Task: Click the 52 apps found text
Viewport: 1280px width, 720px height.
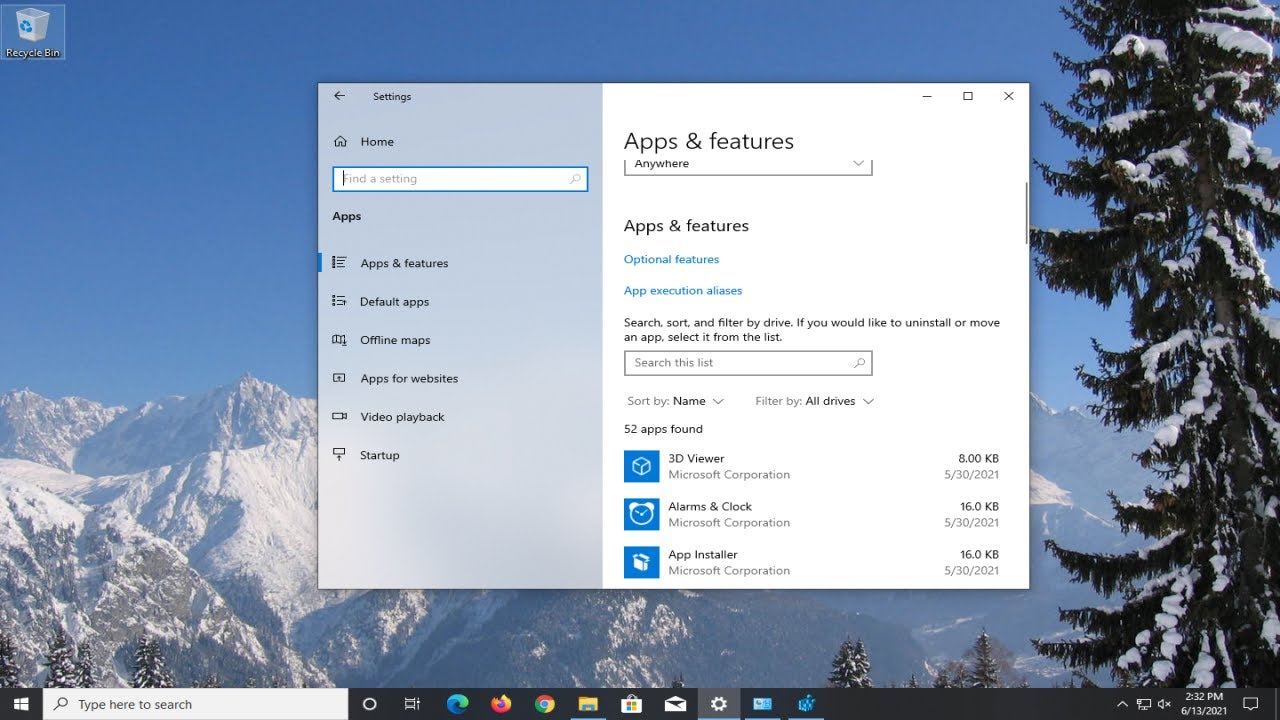Action: click(x=663, y=429)
